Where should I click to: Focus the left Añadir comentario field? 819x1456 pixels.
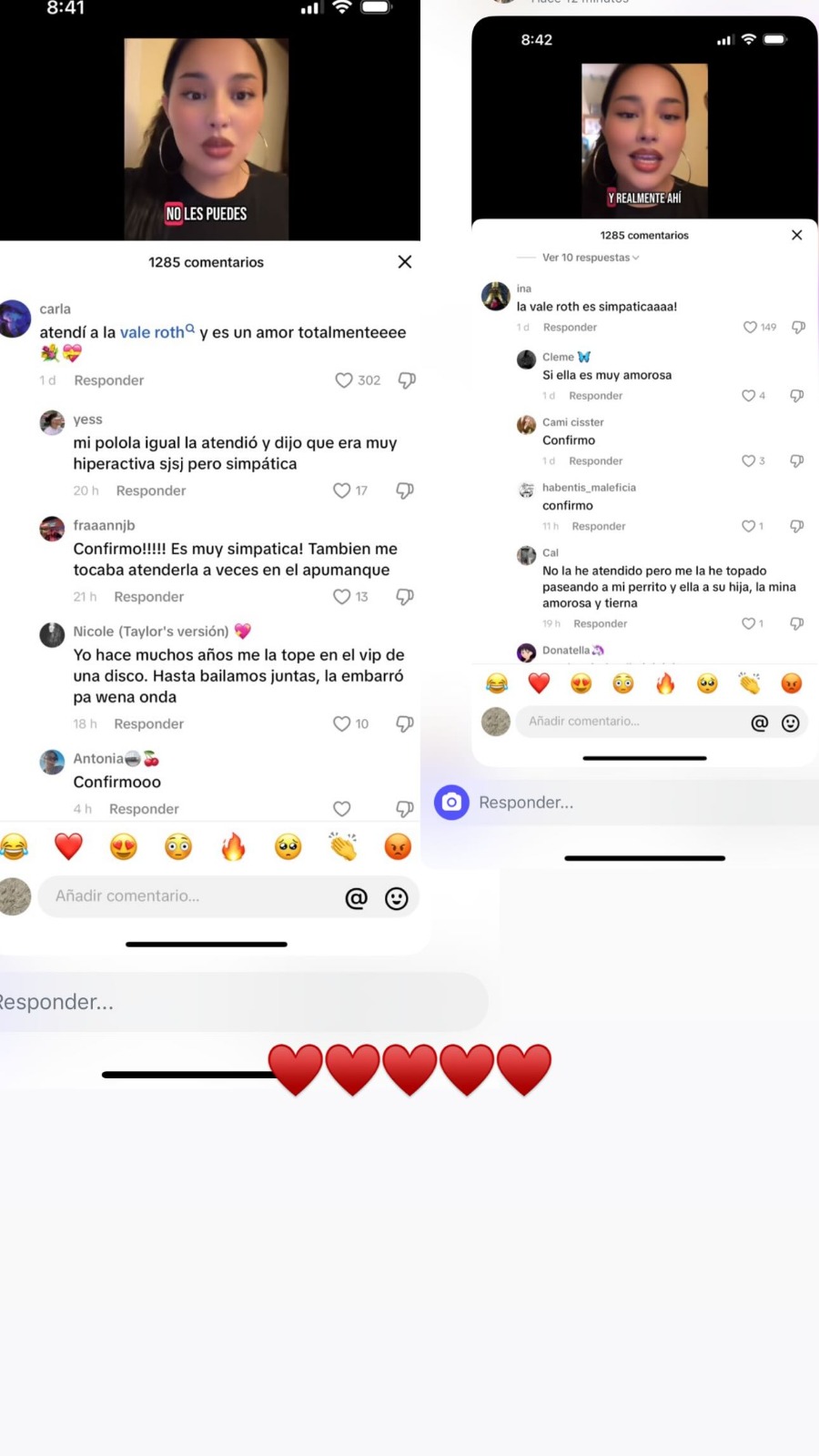click(x=191, y=896)
